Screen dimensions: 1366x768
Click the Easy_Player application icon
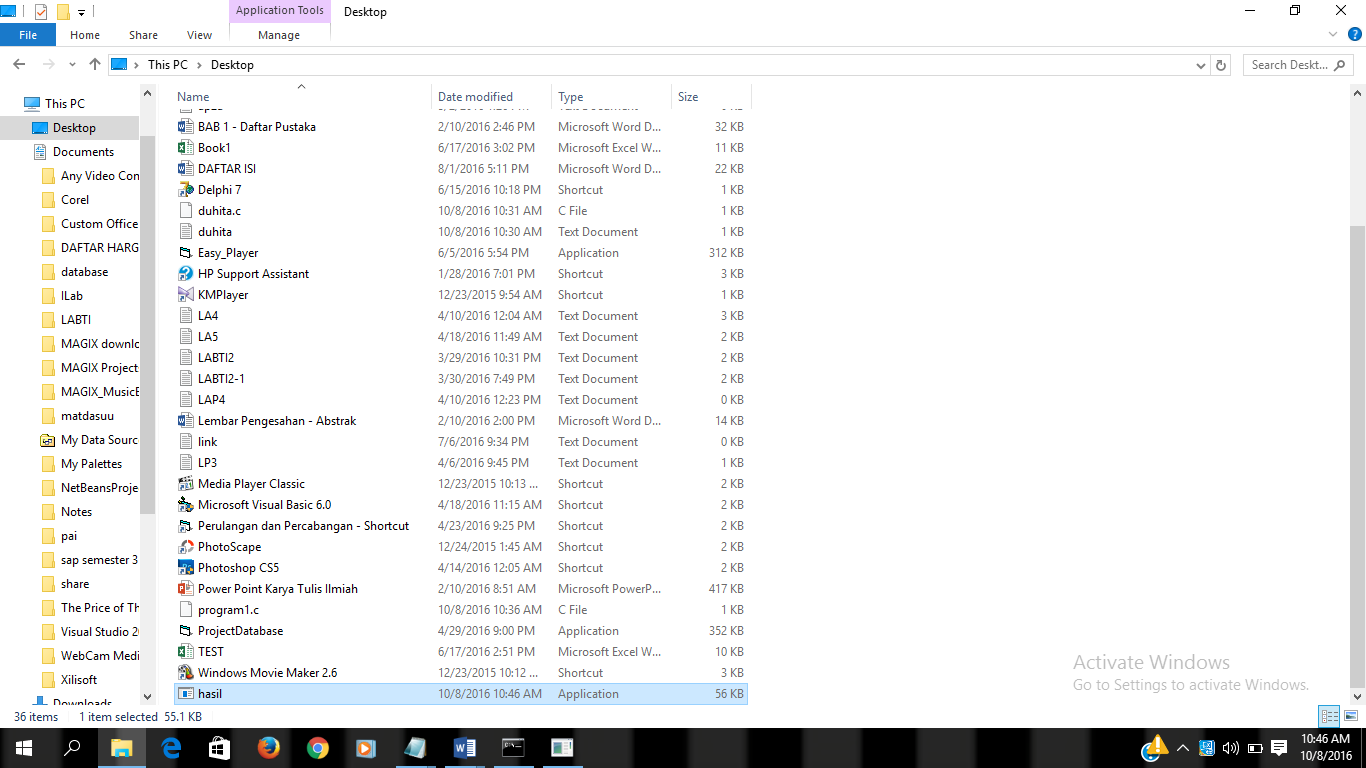tap(185, 253)
